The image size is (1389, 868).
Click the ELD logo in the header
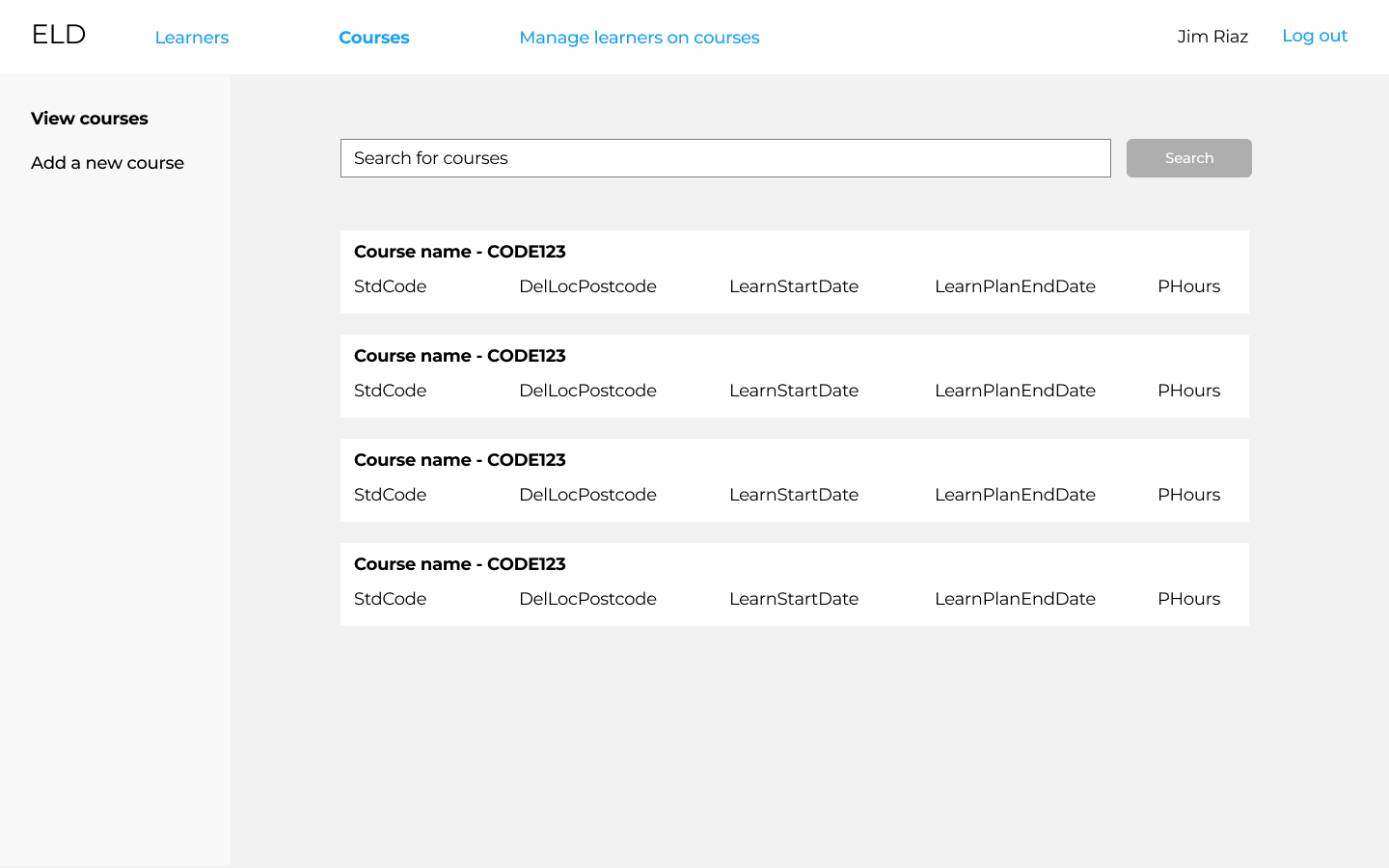click(59, 35)
